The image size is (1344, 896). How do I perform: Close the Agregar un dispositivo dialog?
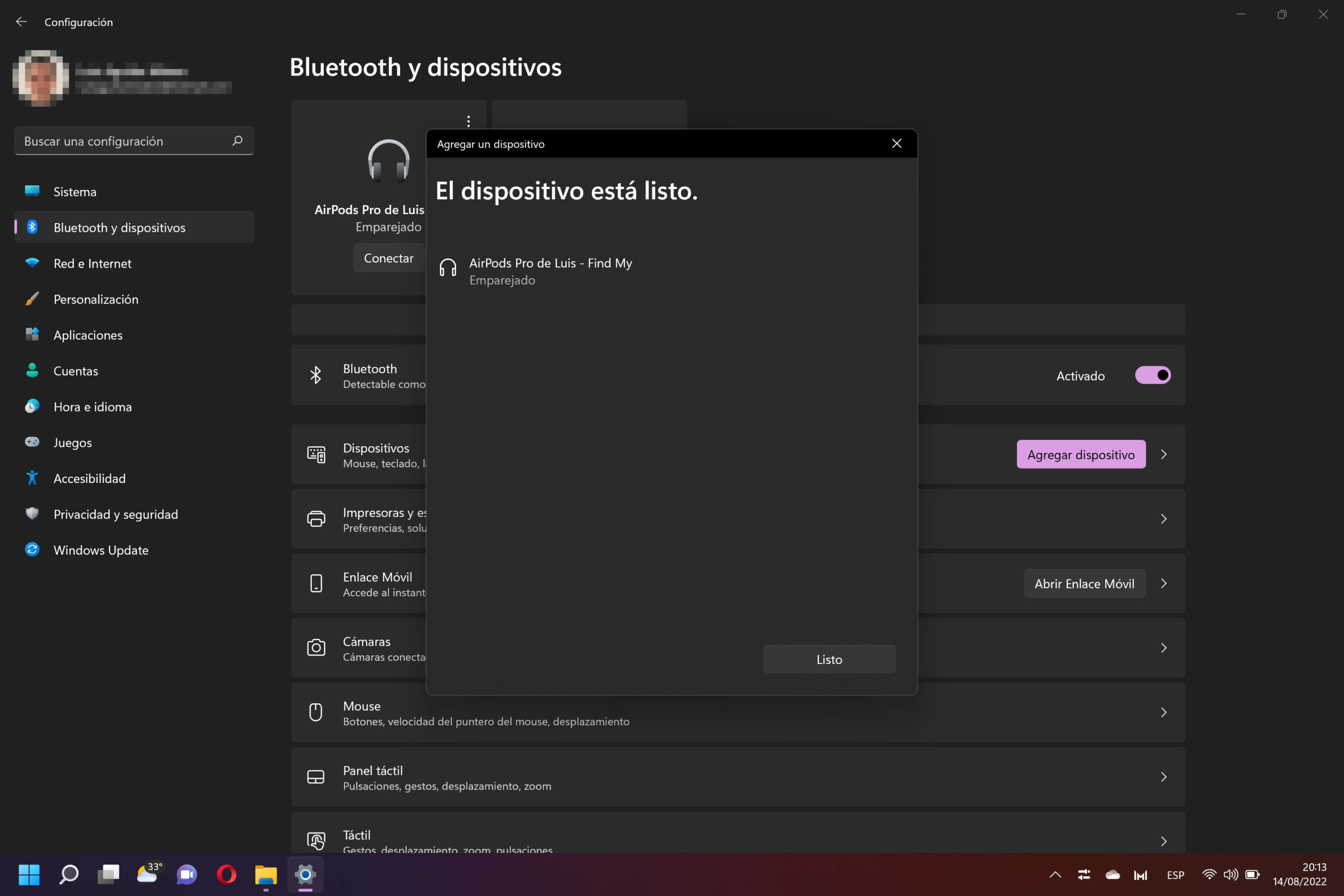coord(897,144)
